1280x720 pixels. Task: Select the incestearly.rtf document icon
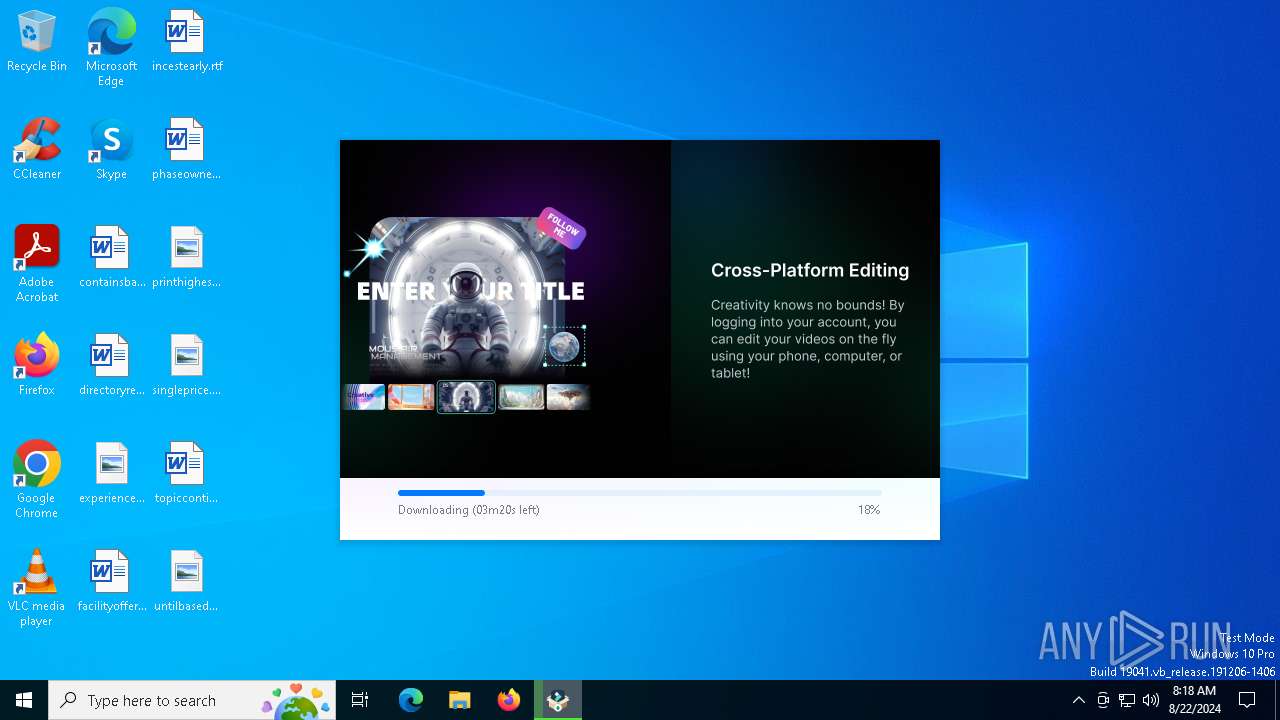187,42
